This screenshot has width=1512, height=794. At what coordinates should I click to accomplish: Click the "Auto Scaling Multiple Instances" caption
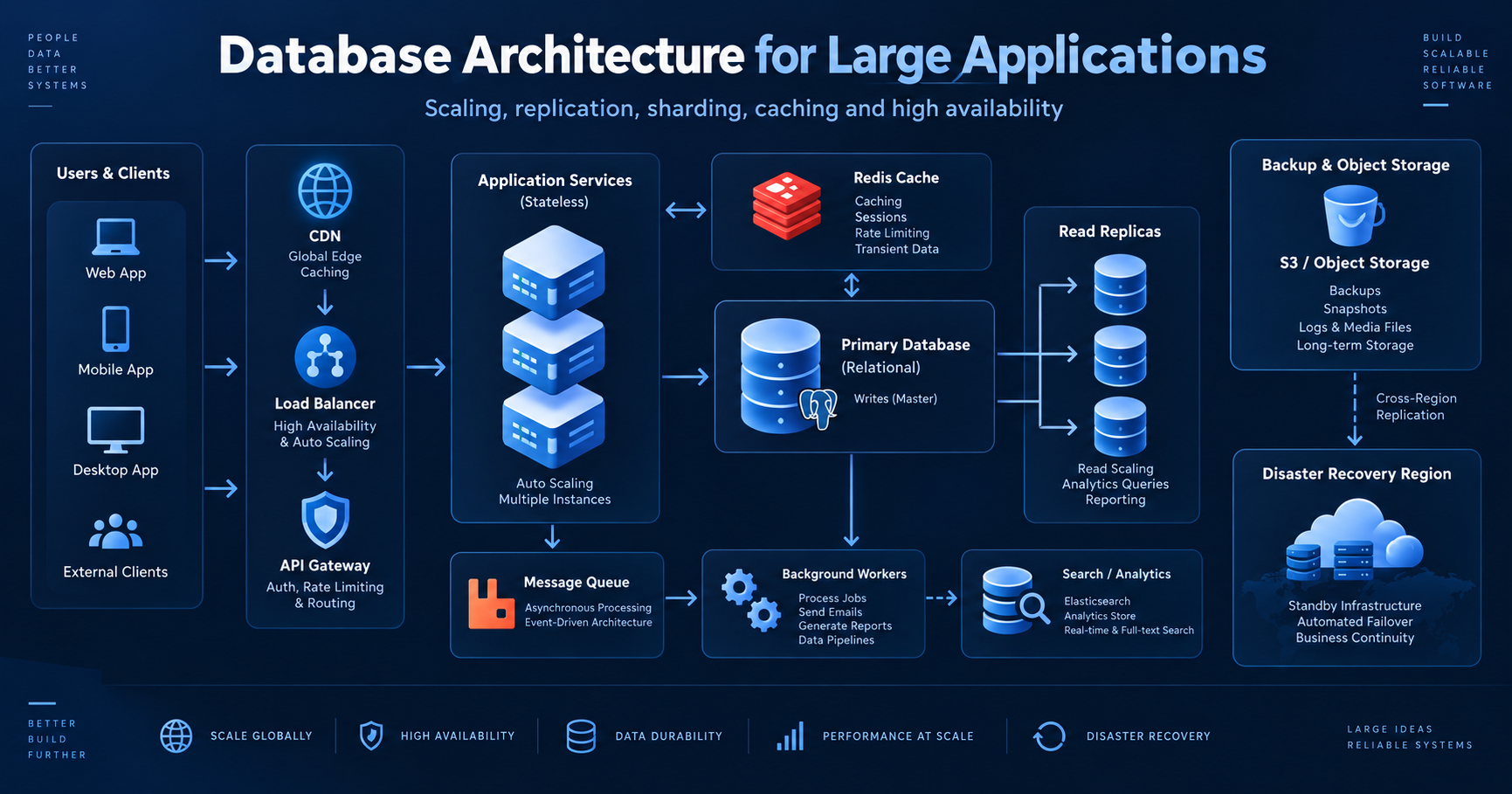point(555,492)
